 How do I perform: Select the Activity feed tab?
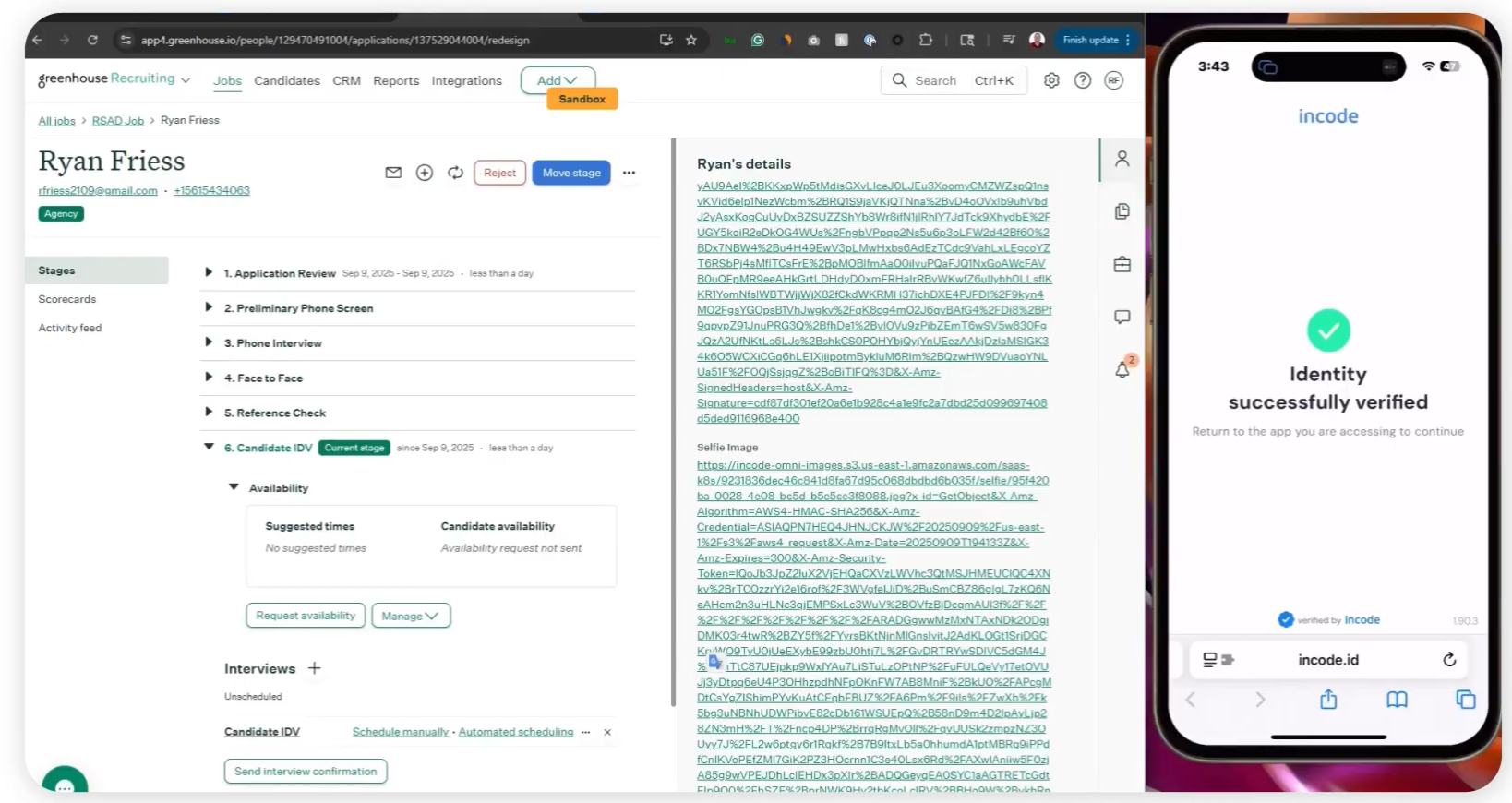[x=70, y=328]
